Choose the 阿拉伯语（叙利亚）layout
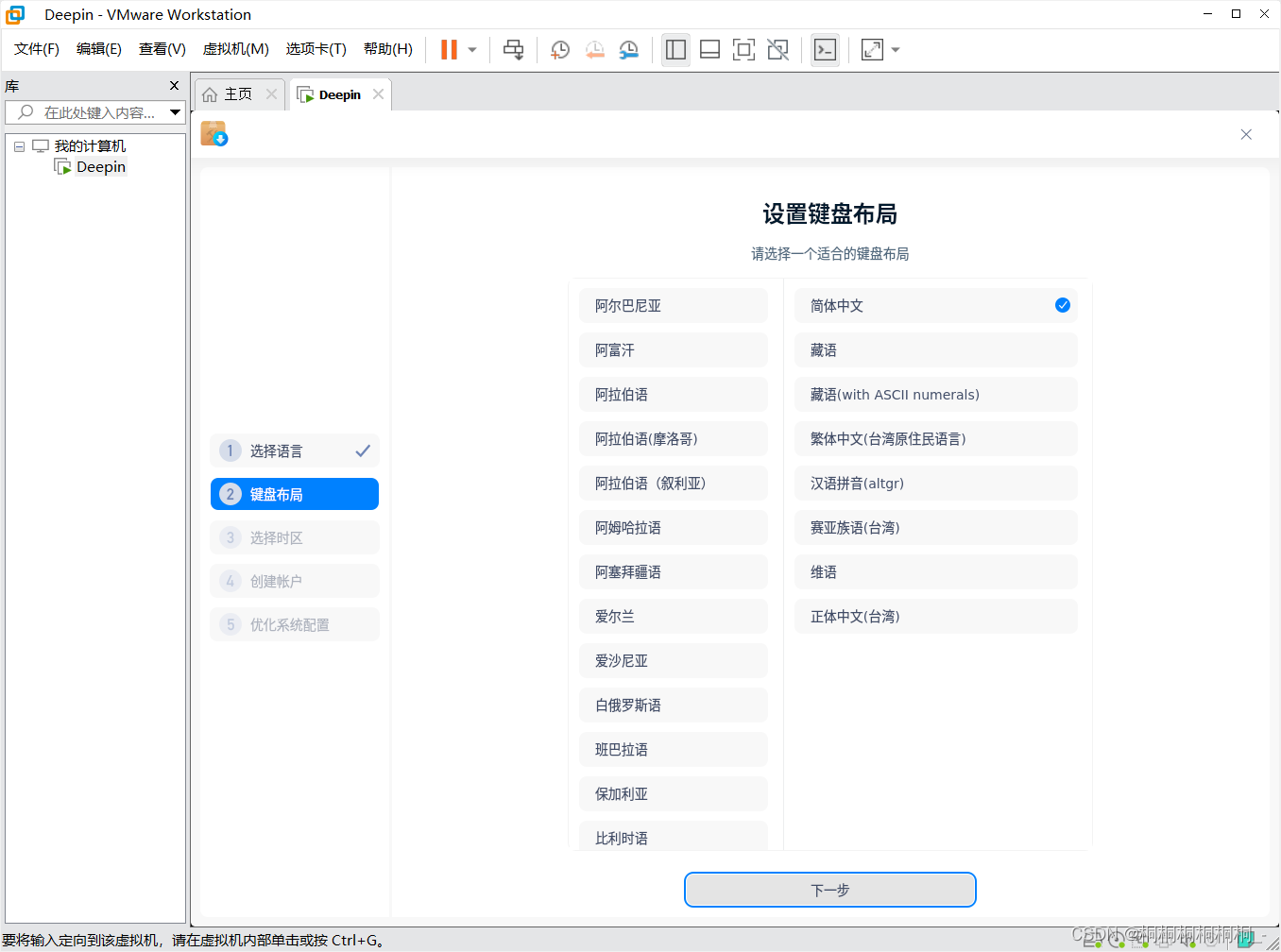The width and height of the screenshot is (1281, 952). point(674,483)
